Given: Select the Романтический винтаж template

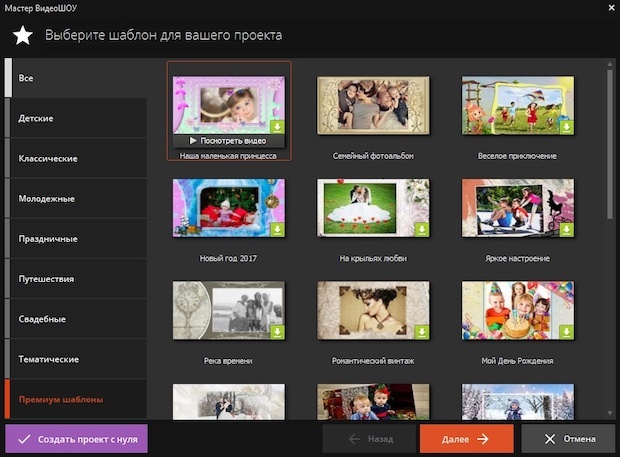Looking at the screenshot, I should click(x=373, y=310).
